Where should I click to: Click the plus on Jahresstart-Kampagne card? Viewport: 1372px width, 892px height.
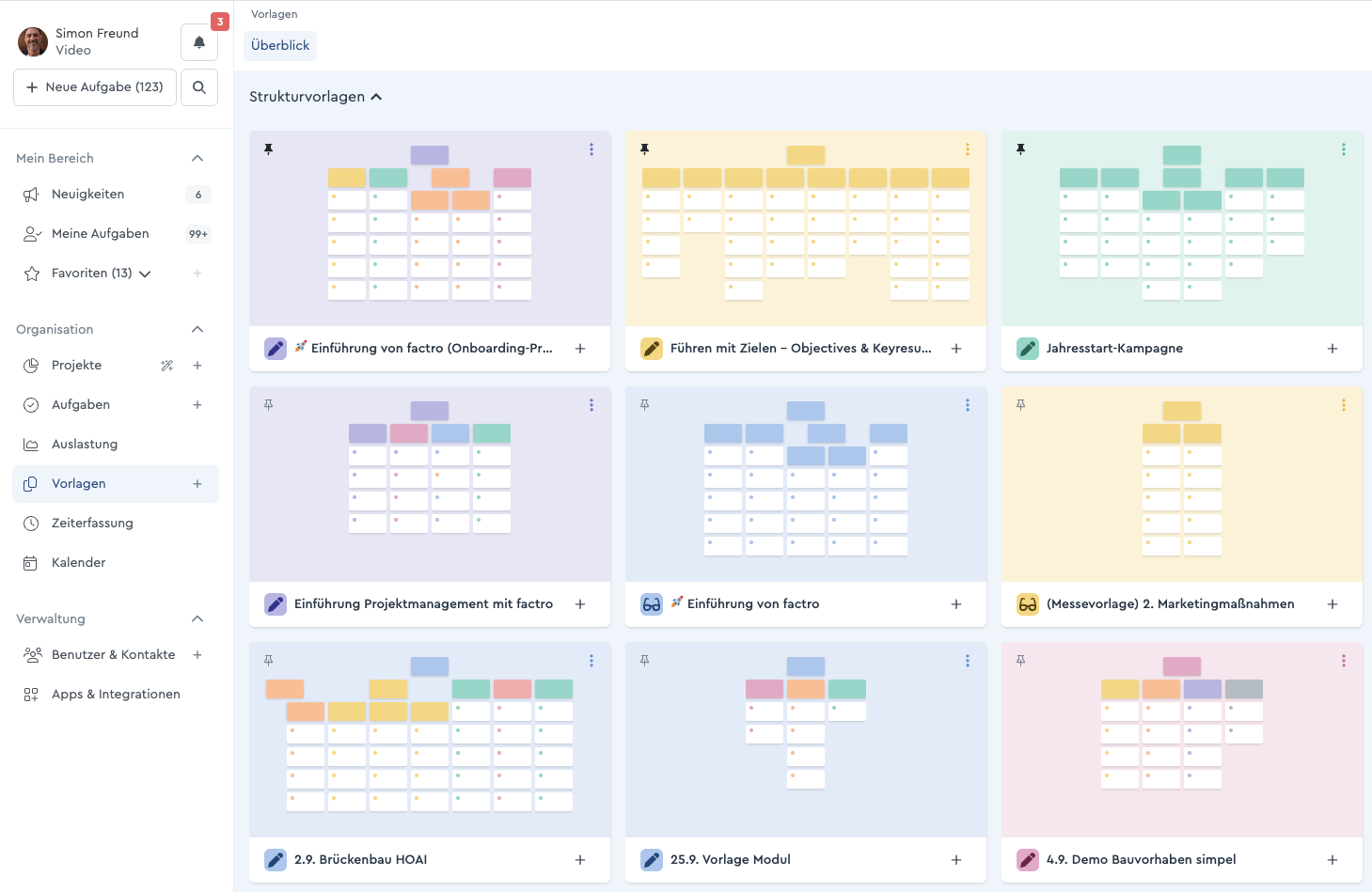pos(1333,349)
